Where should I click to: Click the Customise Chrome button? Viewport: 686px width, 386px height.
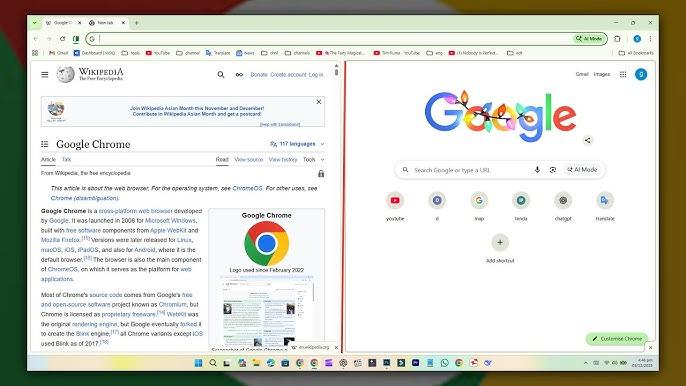pyautogui.click(x=617, y=339)
